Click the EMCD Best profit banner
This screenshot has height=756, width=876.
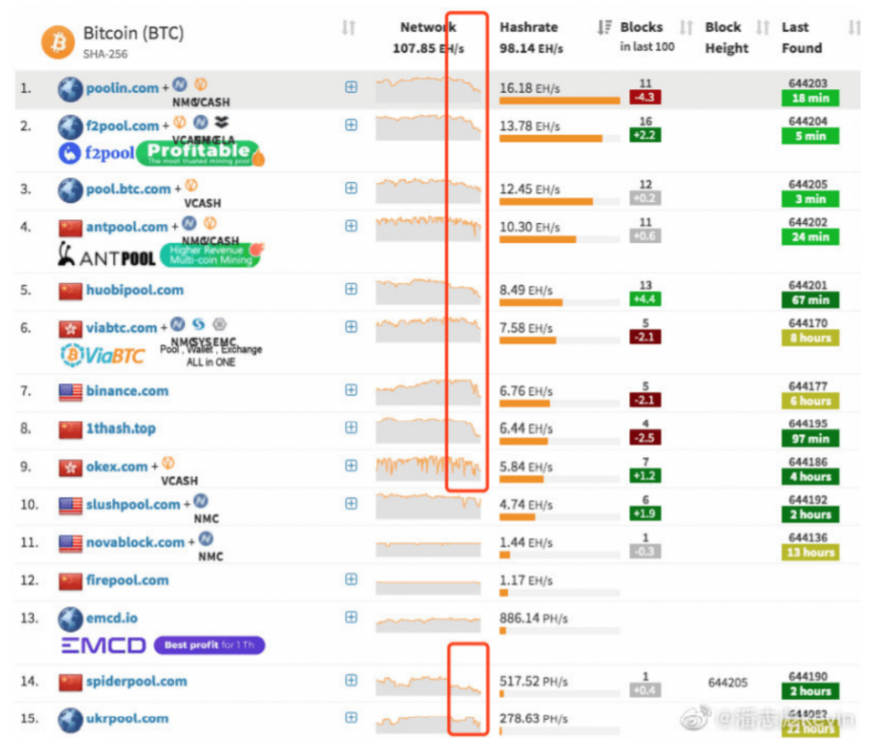[x=163, y=645]
